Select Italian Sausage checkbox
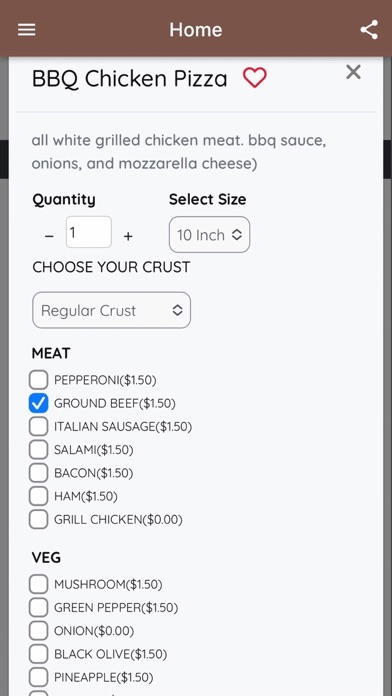Image resolution: width=392 pixels, height=696 pixels. pyautogui.click(x=39, y=427)
